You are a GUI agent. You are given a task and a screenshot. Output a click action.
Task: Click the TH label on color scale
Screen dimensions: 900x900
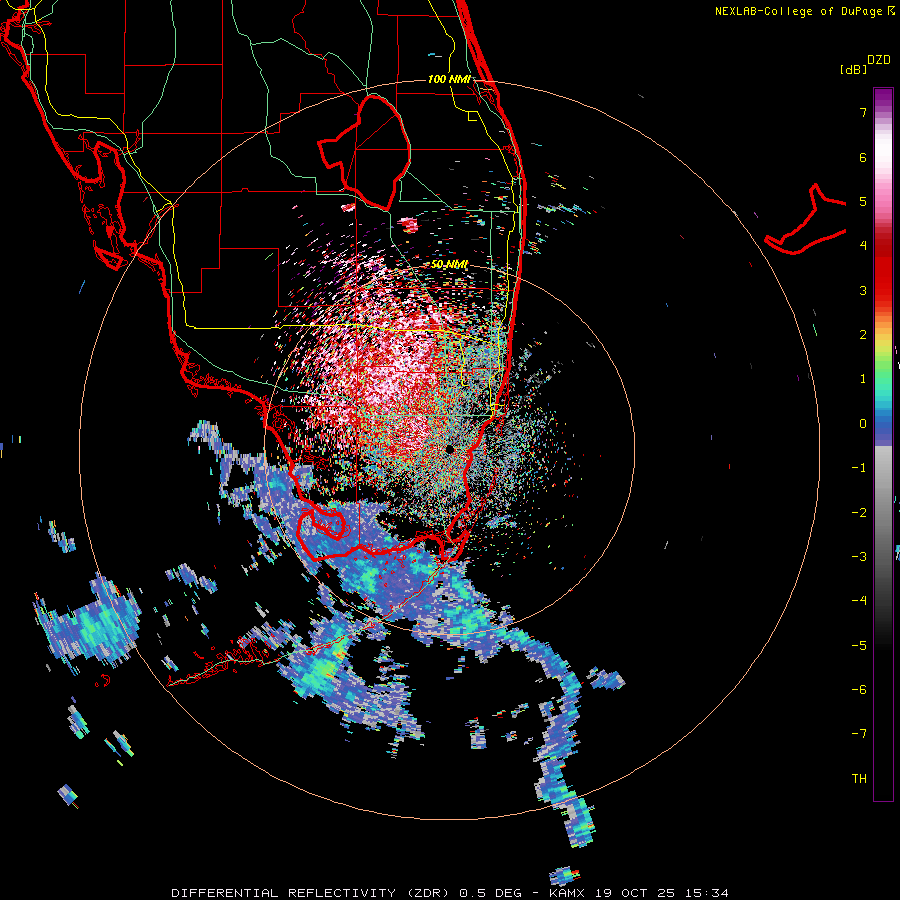tap(859, 778)
